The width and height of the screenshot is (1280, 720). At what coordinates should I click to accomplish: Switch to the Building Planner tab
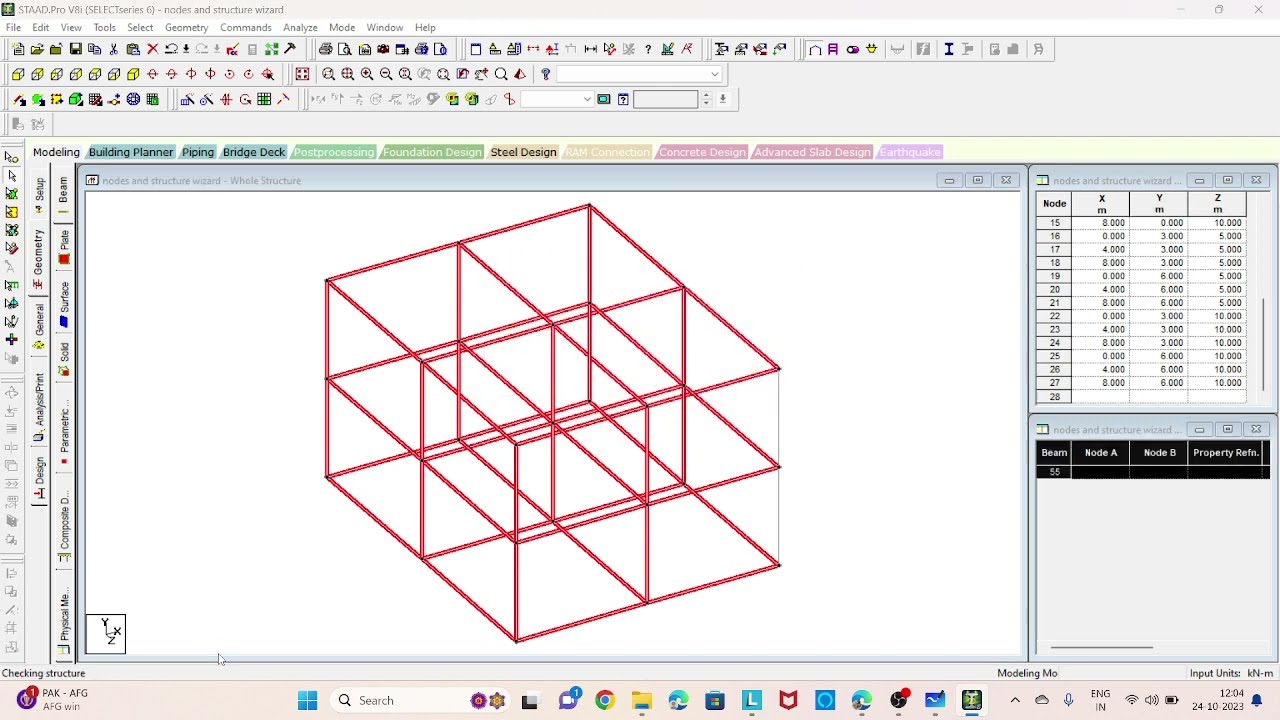click(131, 152)
